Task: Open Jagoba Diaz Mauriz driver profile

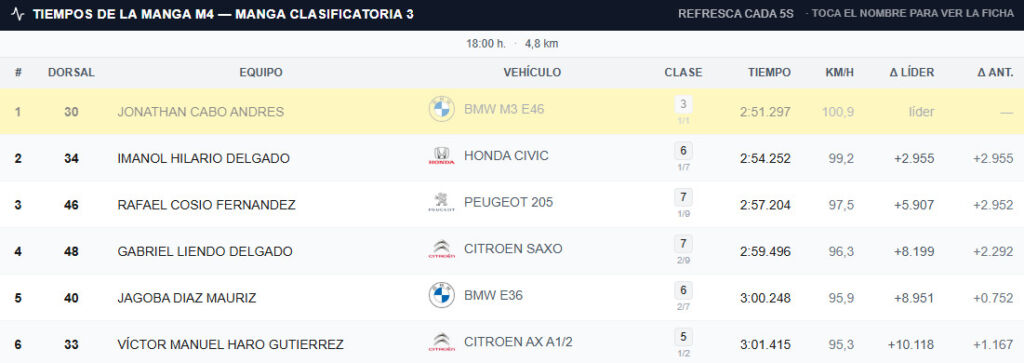Action: click(x=187, y=298)
